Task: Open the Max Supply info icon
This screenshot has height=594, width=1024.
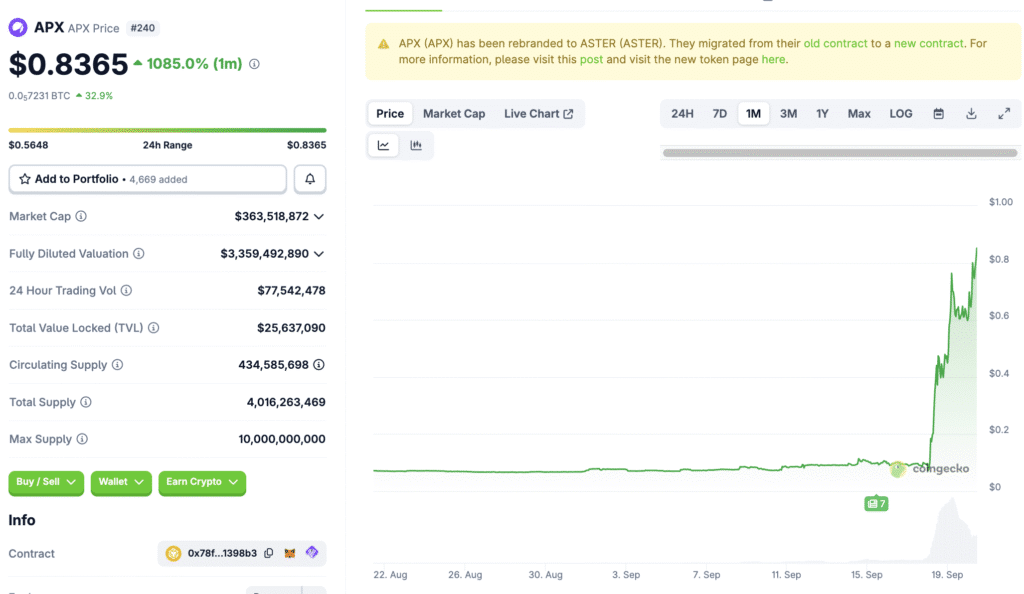Action: (x=82, y=439)
